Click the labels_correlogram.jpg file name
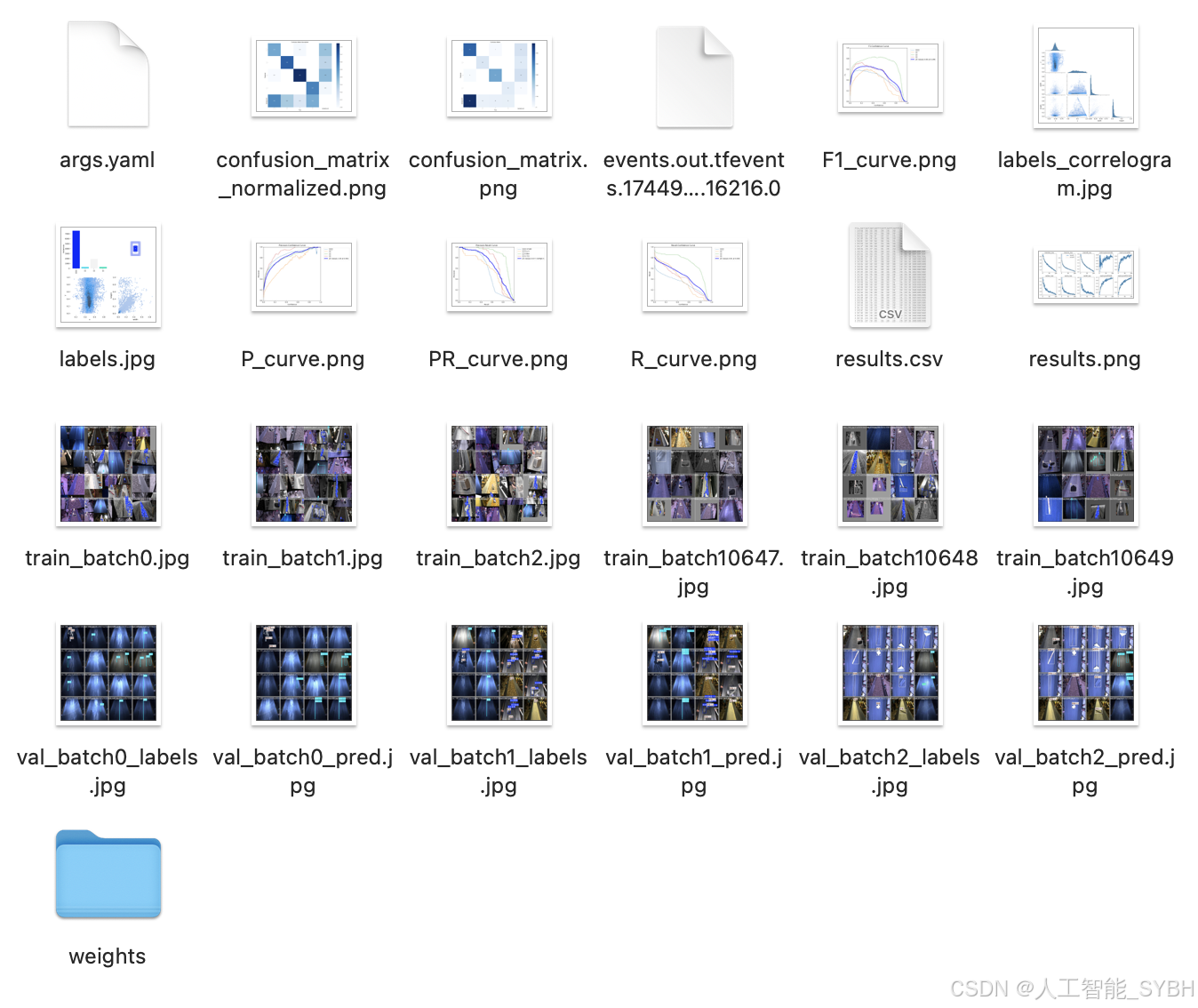This screenshot has height=1008, width=1198. point(1085,174)
